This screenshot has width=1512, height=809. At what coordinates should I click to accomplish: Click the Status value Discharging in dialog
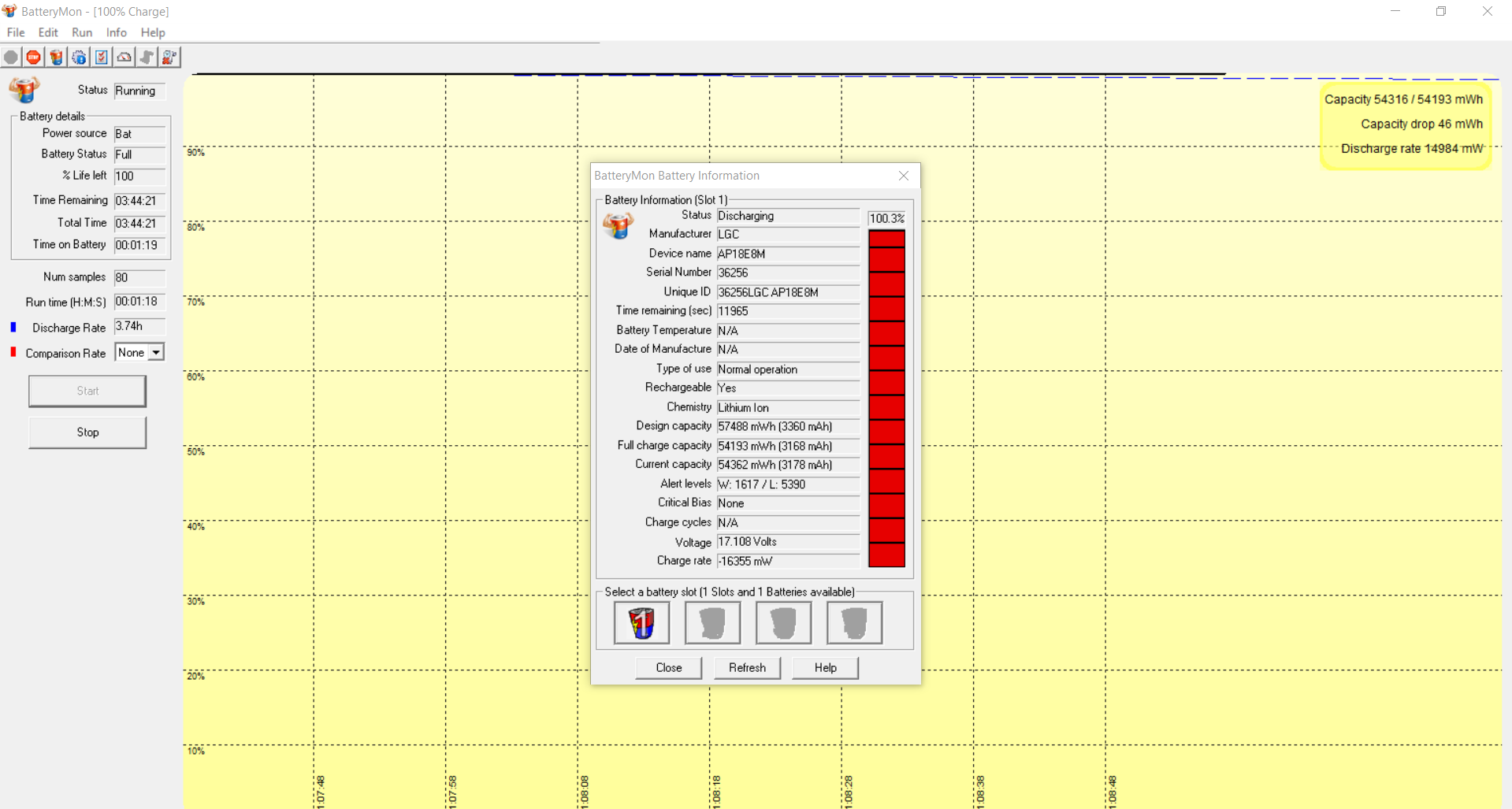pos(788,216)
